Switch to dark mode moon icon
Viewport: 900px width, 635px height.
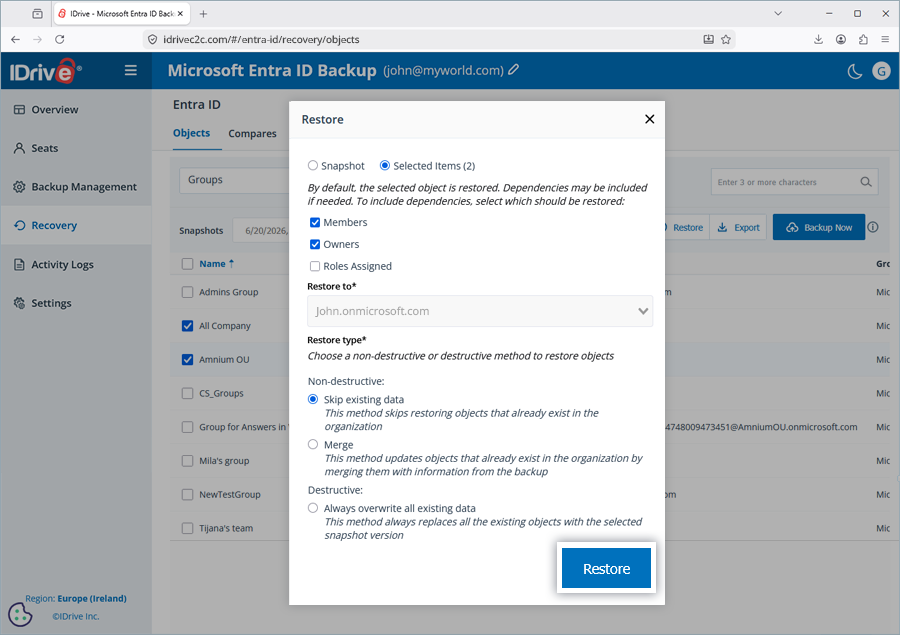coord(855,71)
